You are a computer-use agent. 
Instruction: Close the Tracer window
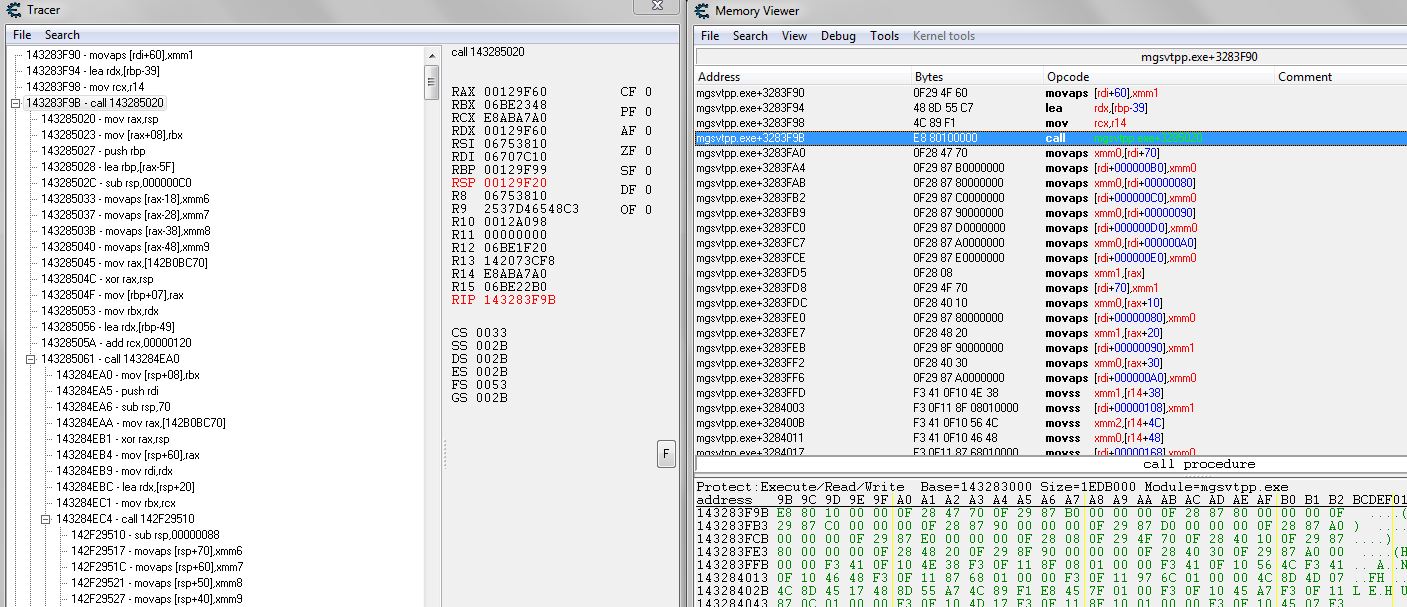pyautogui.click(x=657, y=8)
